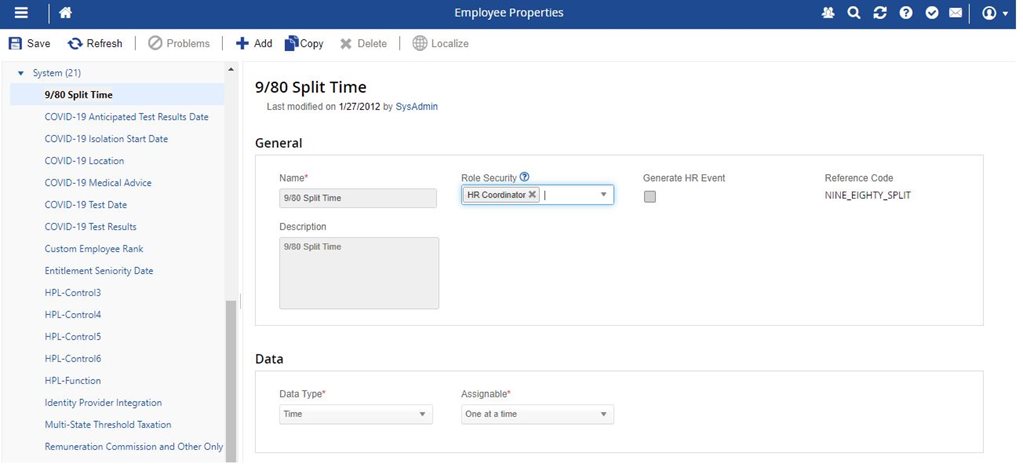Click the Problems toolbar button
The image size is (1023, 464).
point(179,44)
